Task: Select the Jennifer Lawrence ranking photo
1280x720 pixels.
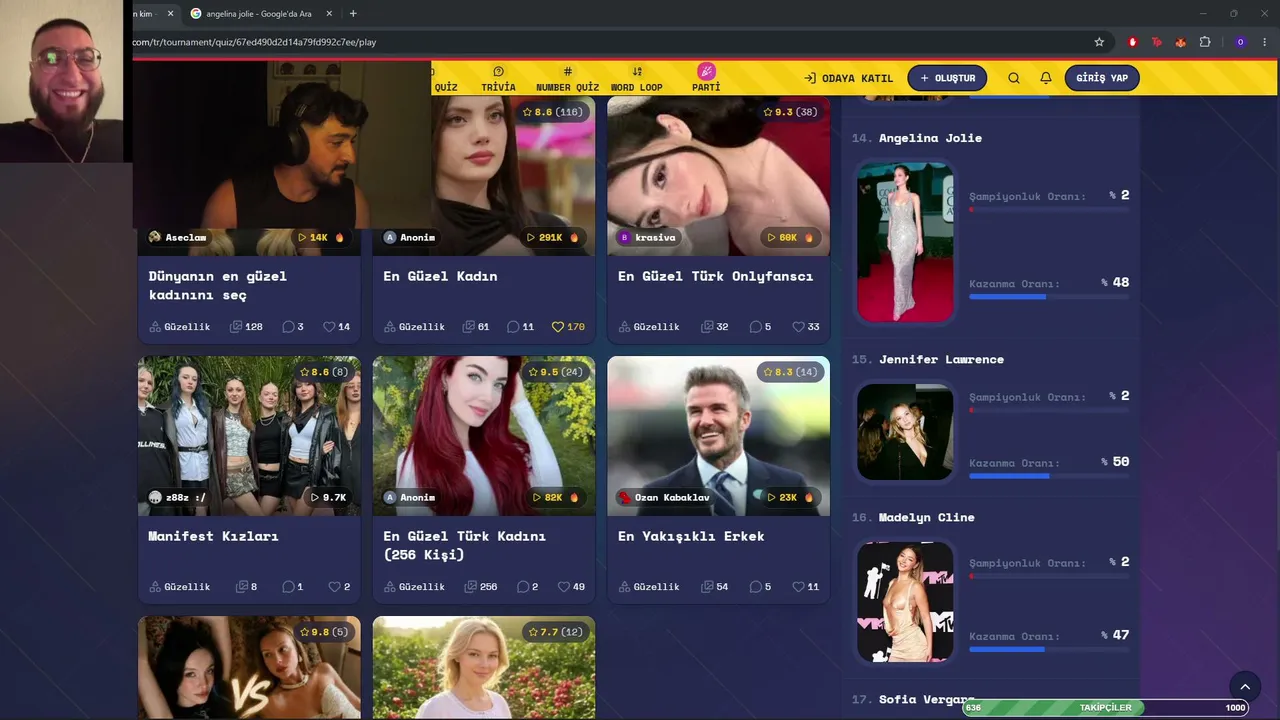Action: tap(905, 432)
